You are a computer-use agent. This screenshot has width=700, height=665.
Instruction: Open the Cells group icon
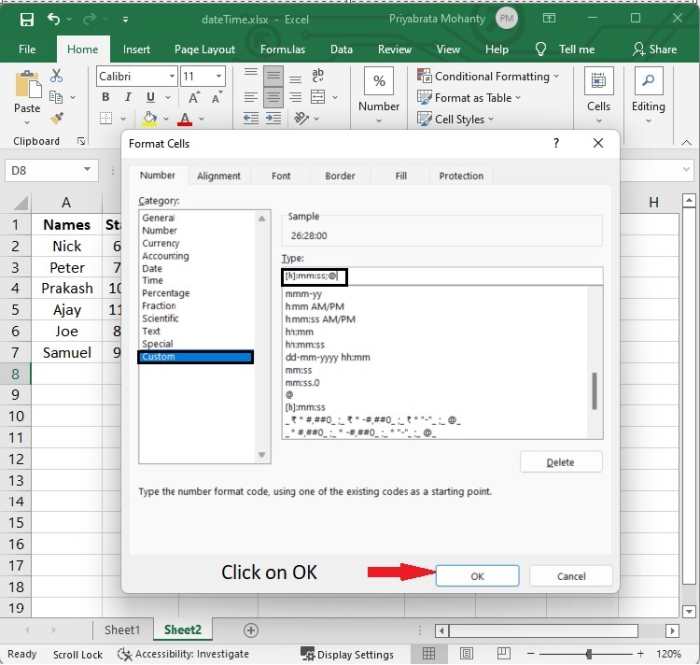tap(598, 81)
